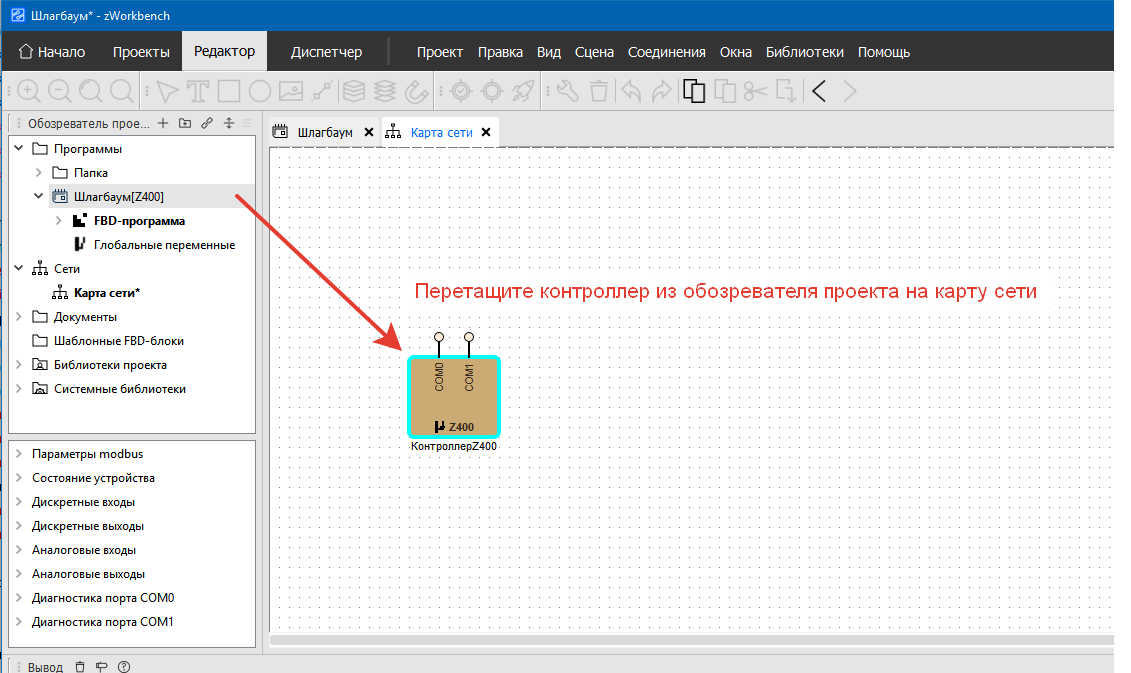This screenshot has height=673, width=1131.
Task: Open the Начало home page
Action: point(52,52)
